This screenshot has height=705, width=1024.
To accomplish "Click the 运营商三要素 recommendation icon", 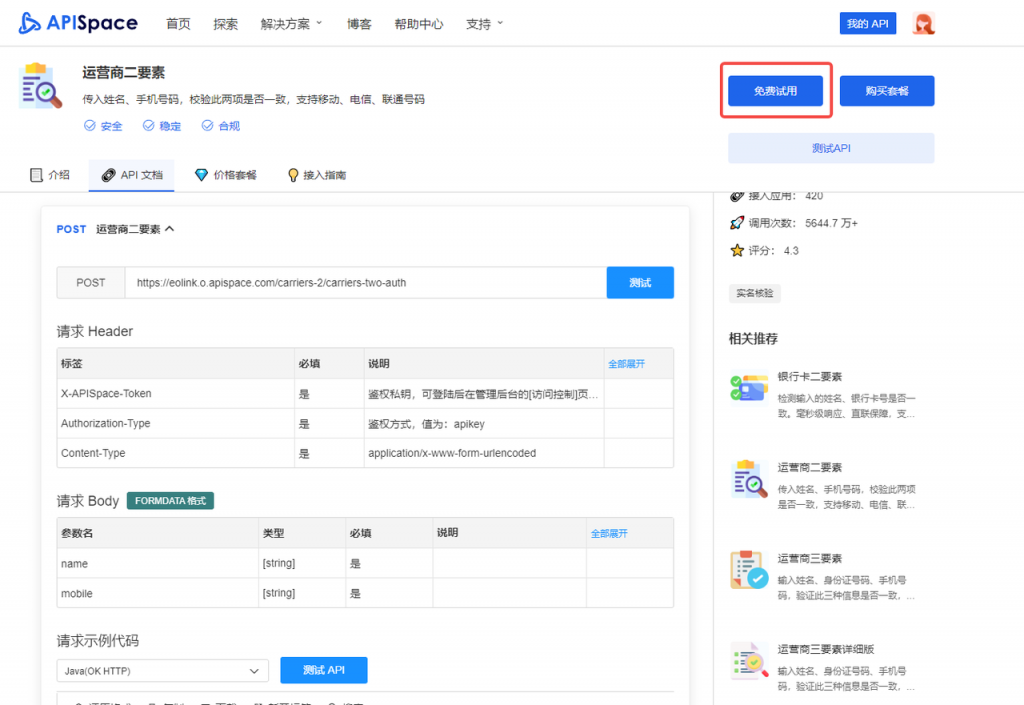I will click(x=749, y=570).
